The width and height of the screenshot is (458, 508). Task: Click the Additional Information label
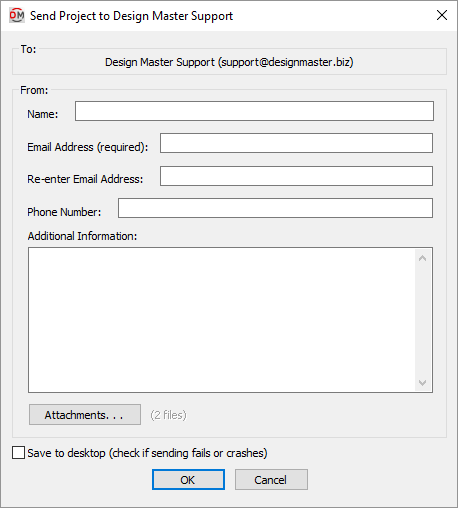82,236
